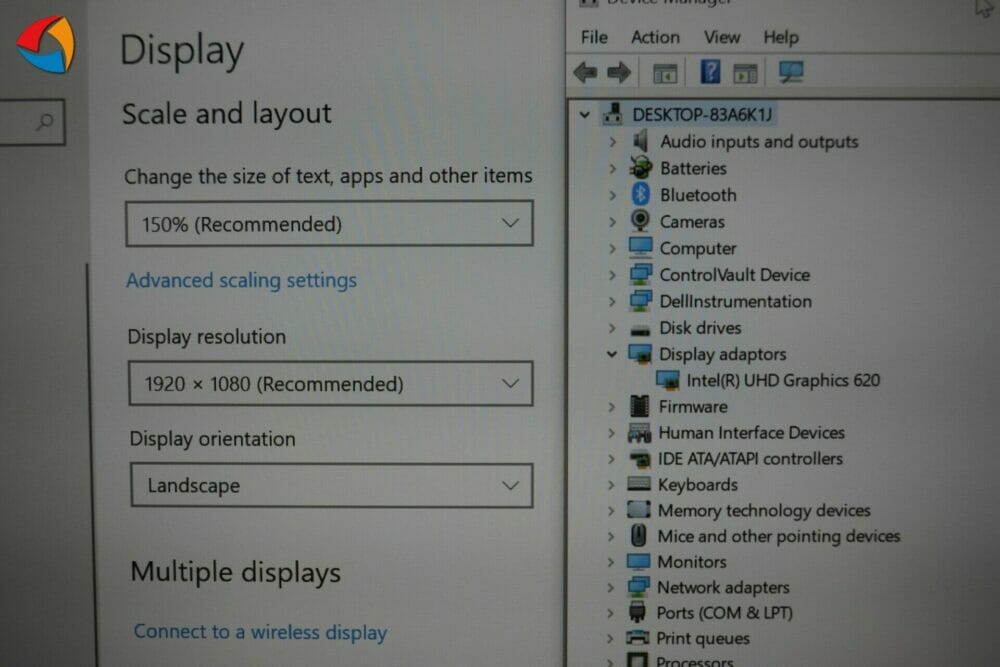Click the Intel(R) UHD Graphics 620 adapter icon
The width and height of the screenshot is (1000, 667).
(668, 380)
